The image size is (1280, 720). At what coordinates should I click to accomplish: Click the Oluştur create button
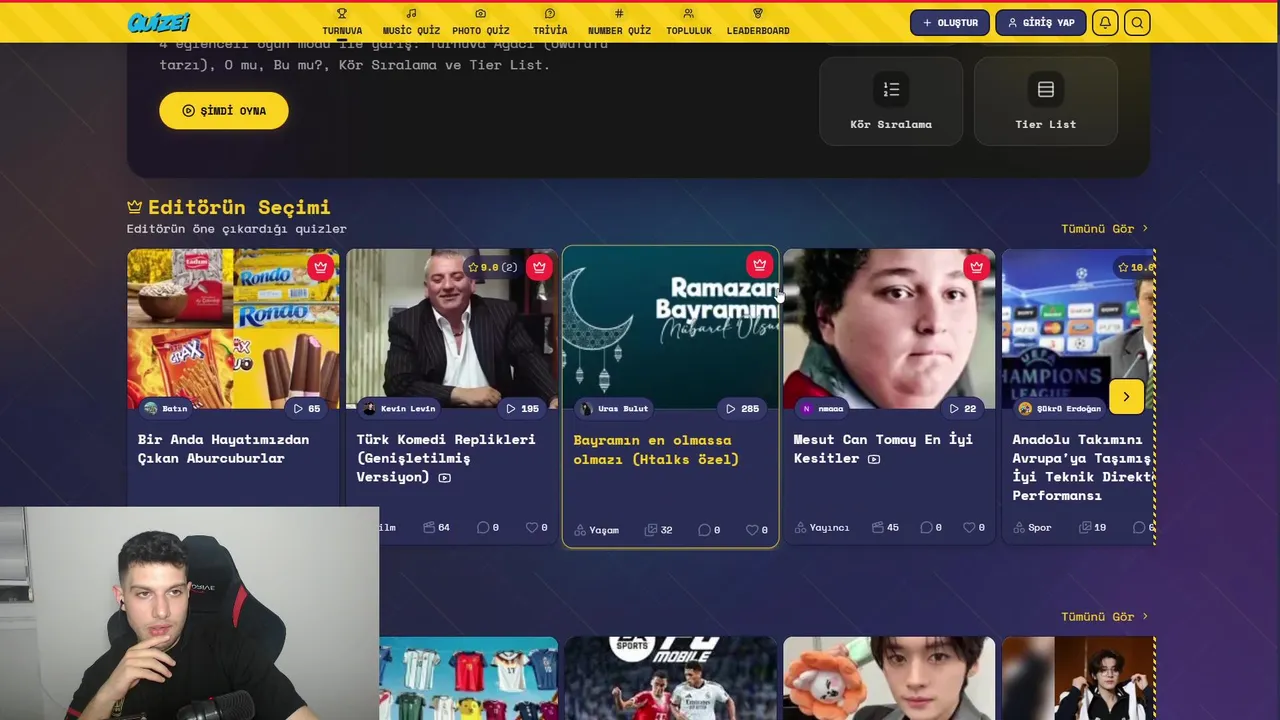point(950,22)
